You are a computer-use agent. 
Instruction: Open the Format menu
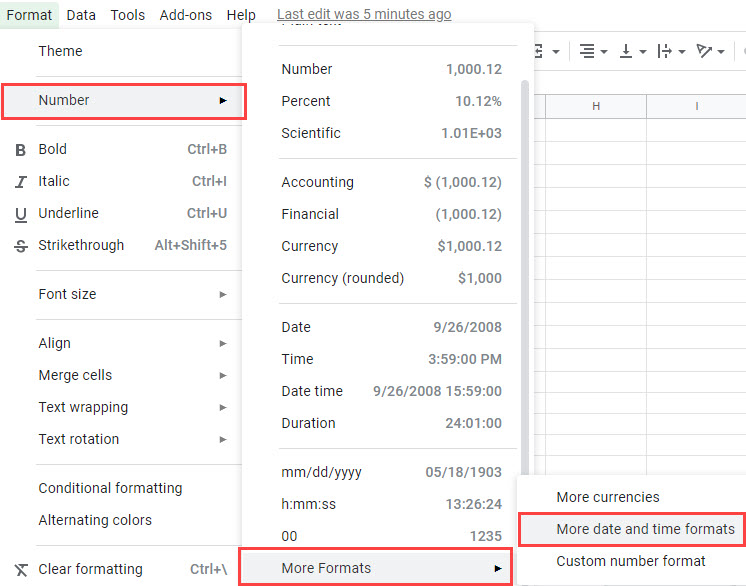click(x=29, y=15)
